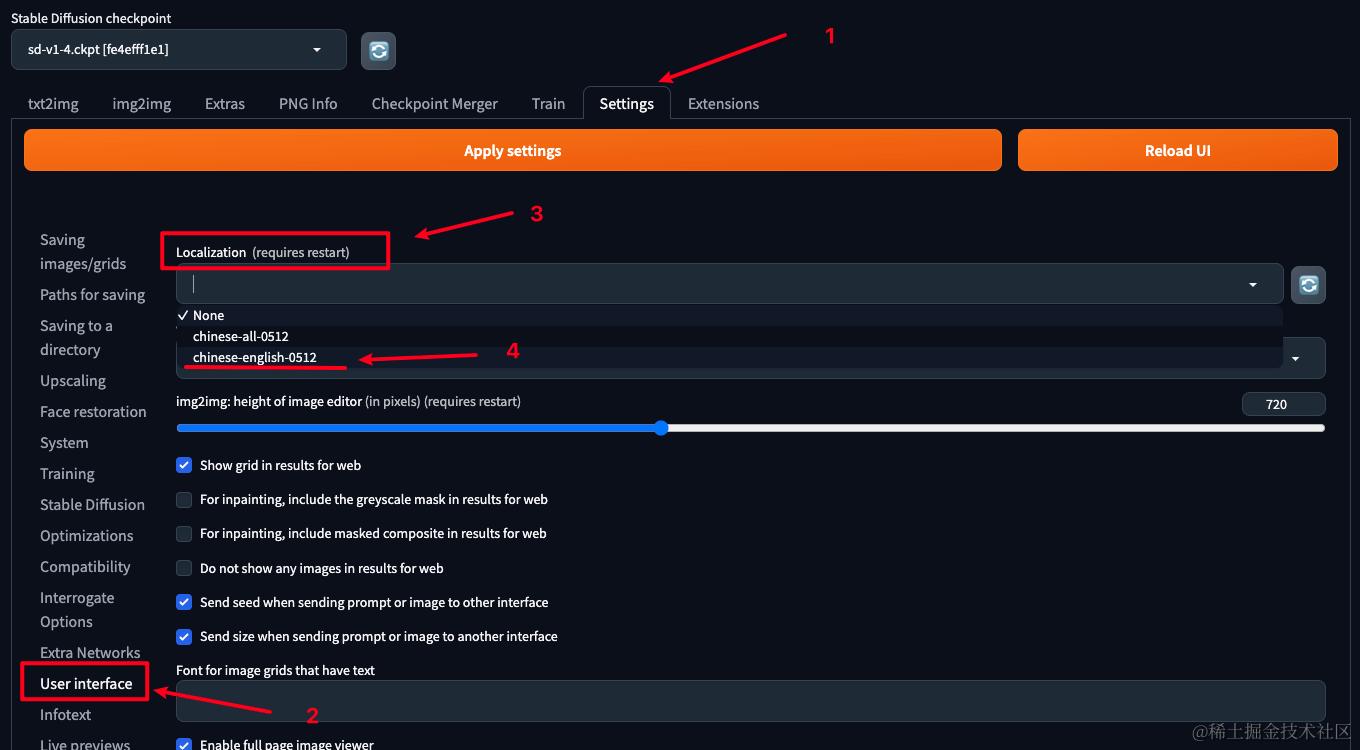
Task: Click the Reload UI button
Action: [x=1178, y=150]
